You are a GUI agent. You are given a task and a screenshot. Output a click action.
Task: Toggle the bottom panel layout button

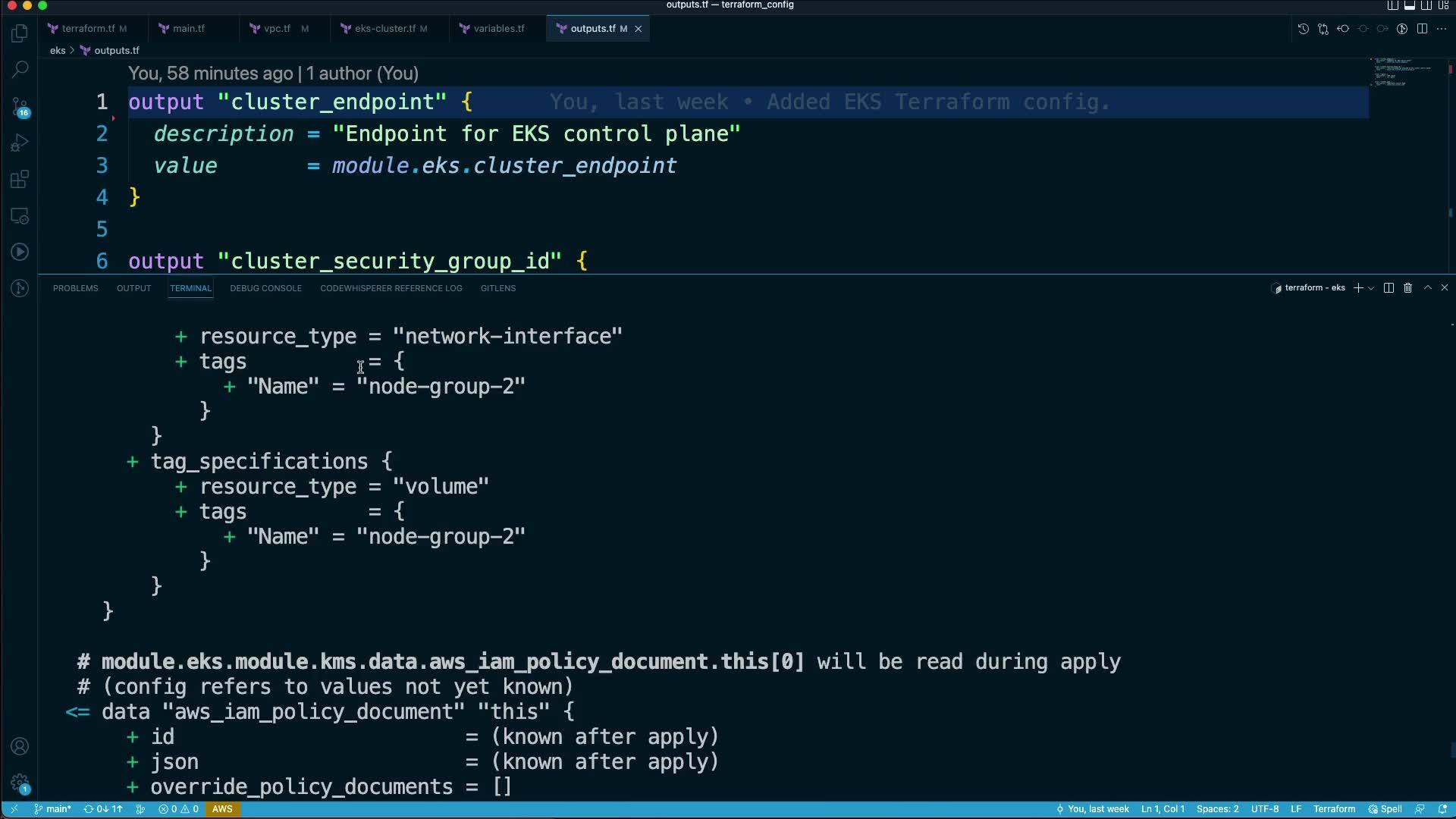click(x=1410, y=5)
